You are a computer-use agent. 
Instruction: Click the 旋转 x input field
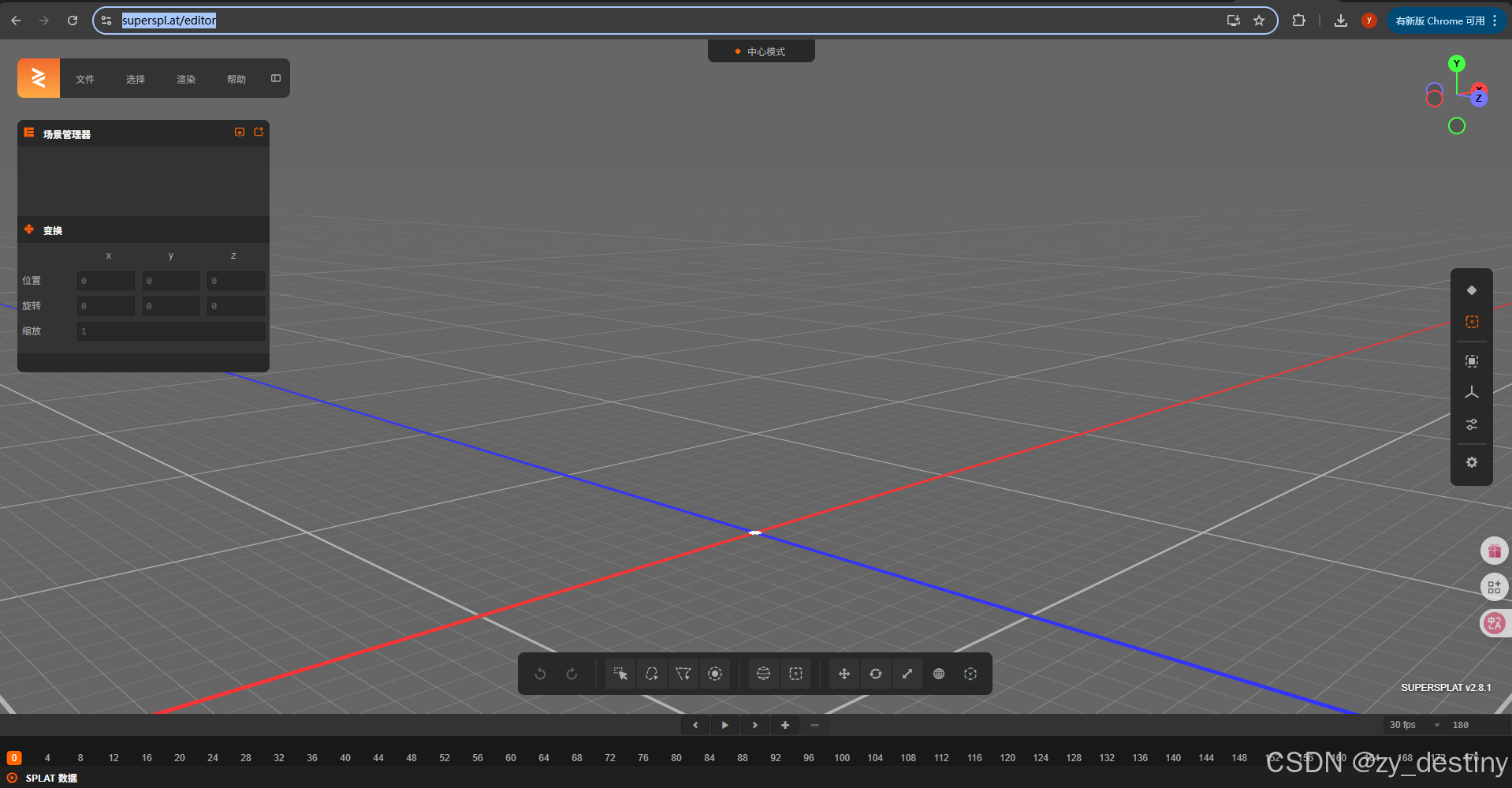(106, 306)
